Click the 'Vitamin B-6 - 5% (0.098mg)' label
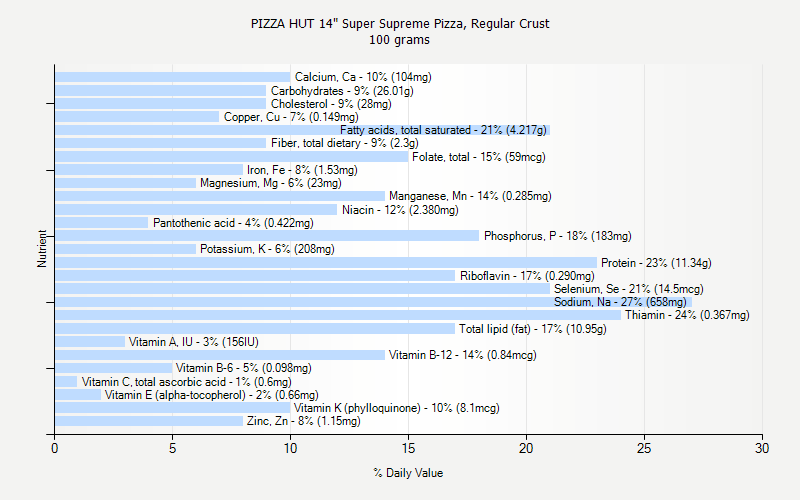The image size is (800, 500). click(x=243, y=368)
